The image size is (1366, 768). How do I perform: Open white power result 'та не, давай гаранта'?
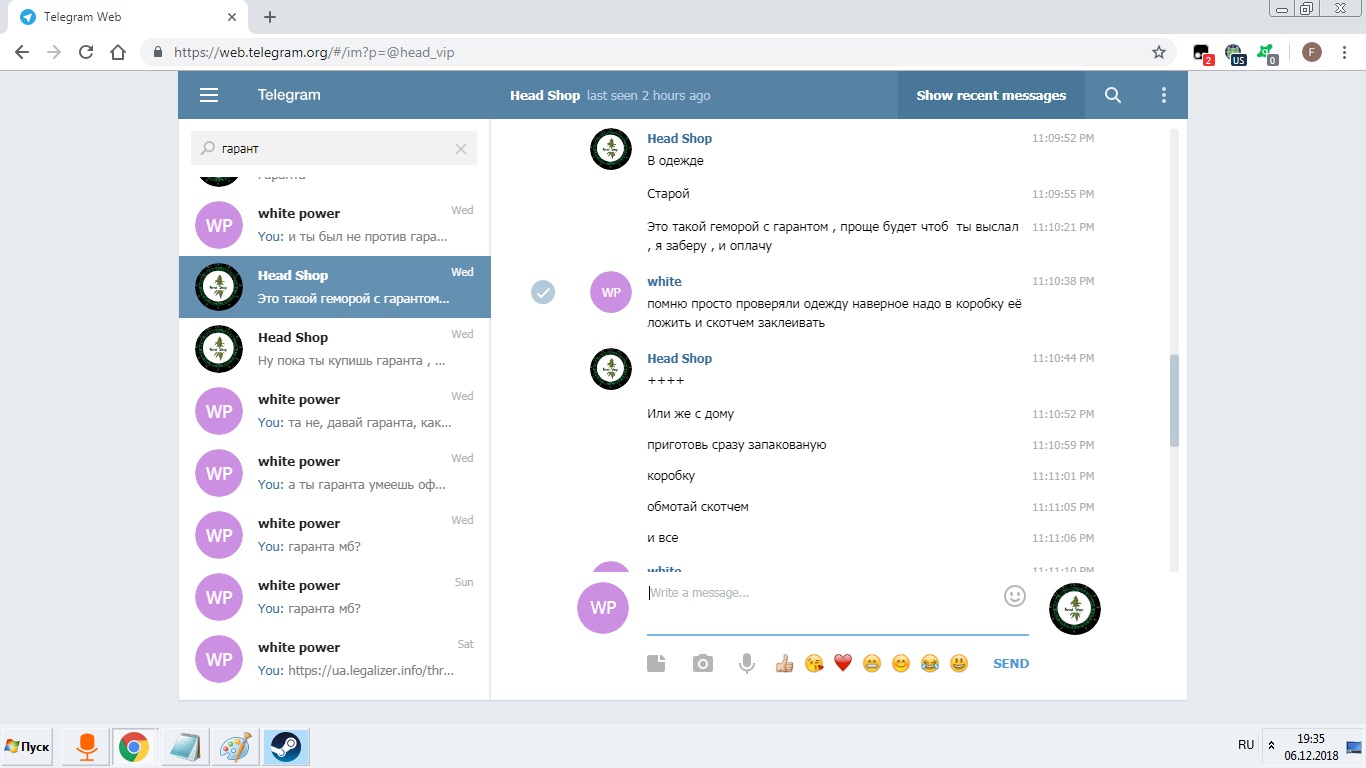(x=335, y=411)
